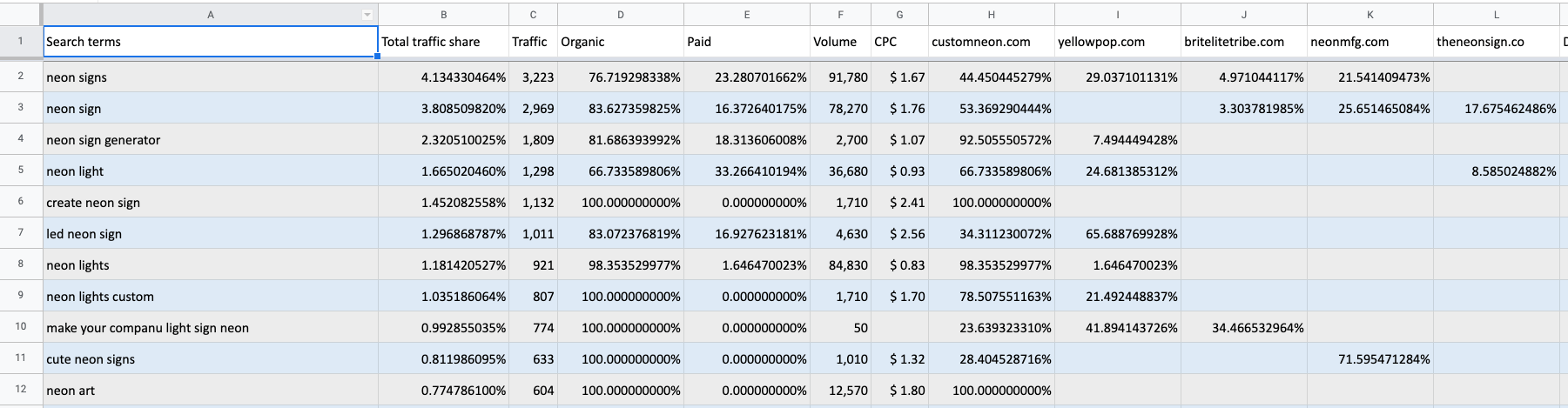Screen dimensions: 1568x408
Task: Click the 'Traffic' header cell
Action: [x=533, y=42]
